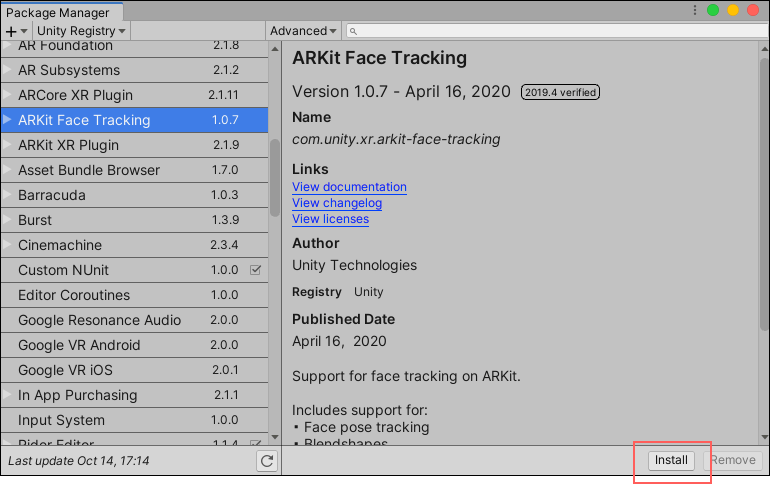Select Google VR iOS package
Image resolution: width=770 pixels, height=485 pixels.
[135, 371]
